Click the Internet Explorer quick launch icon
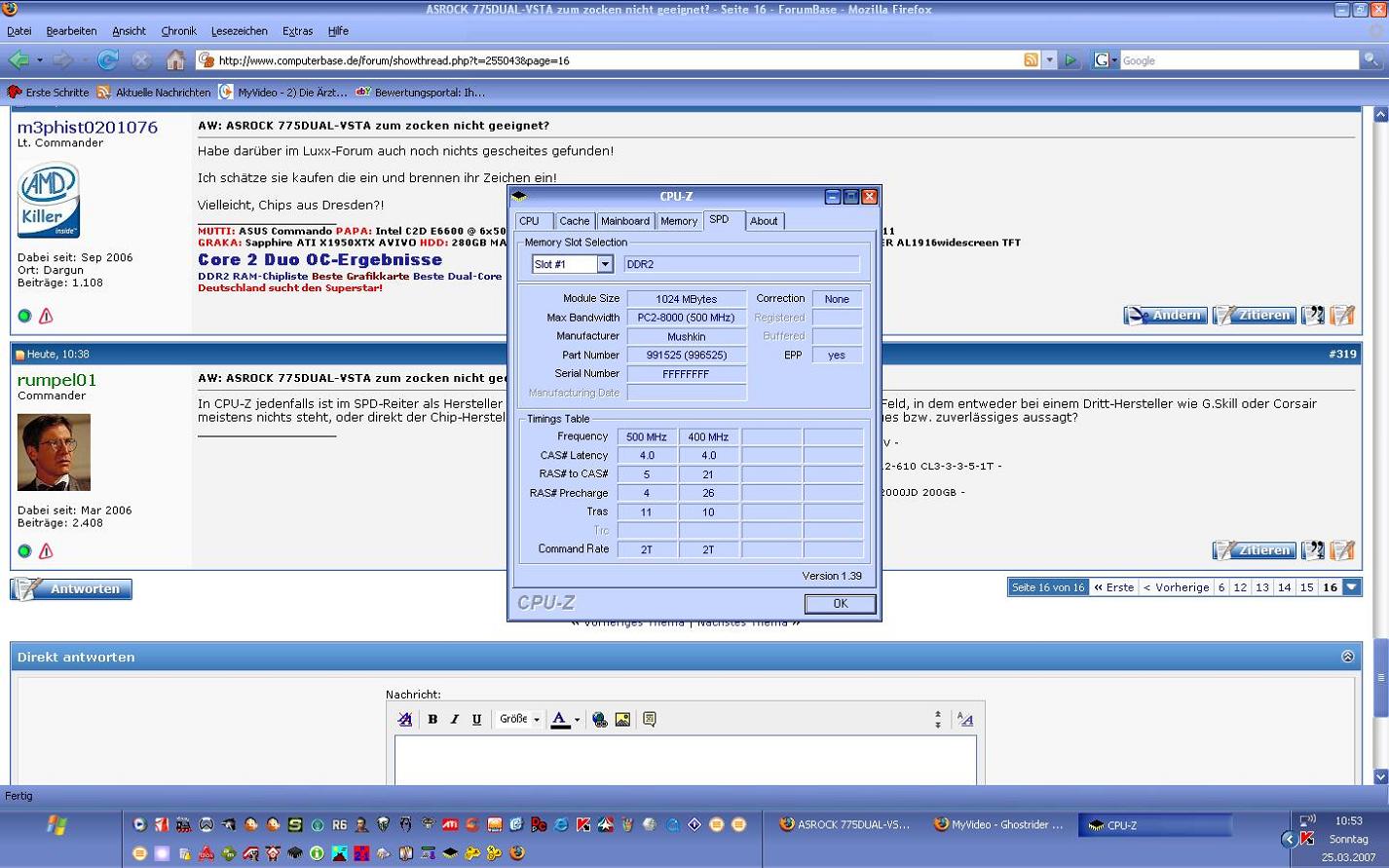 562,825
